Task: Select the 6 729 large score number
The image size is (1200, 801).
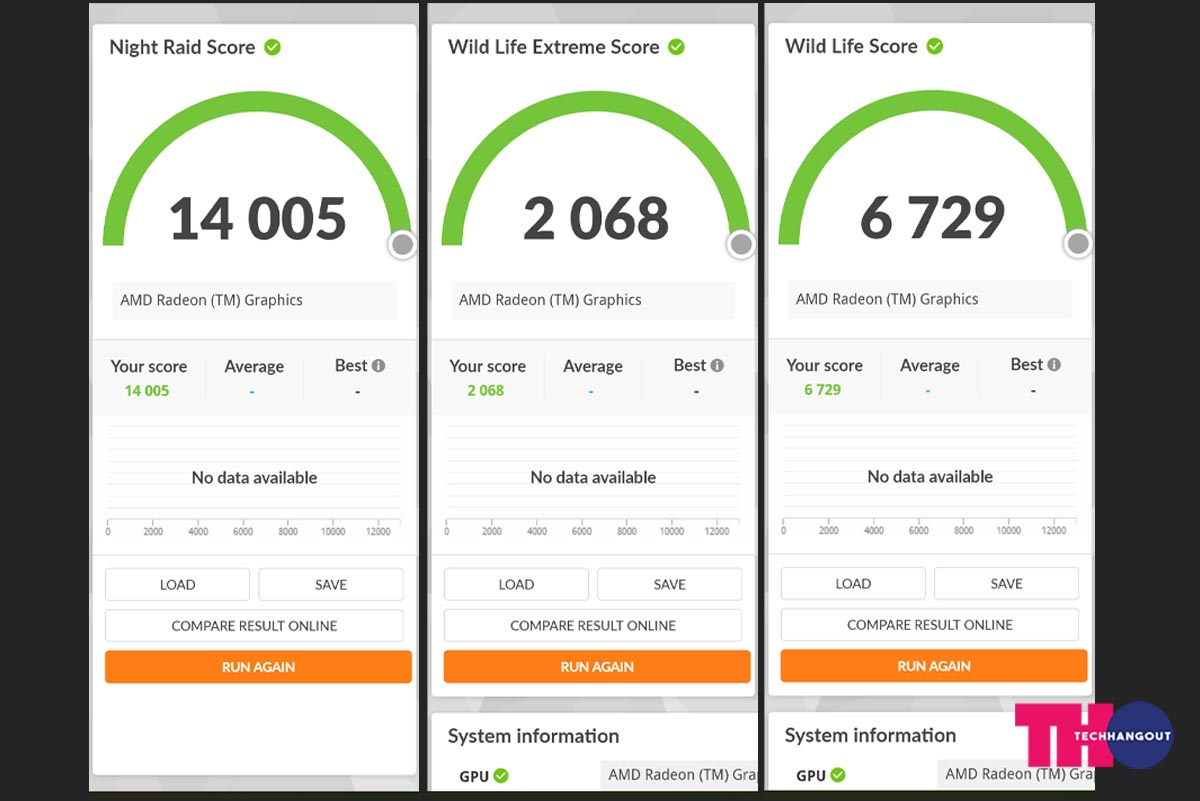Action: (933, 218)
